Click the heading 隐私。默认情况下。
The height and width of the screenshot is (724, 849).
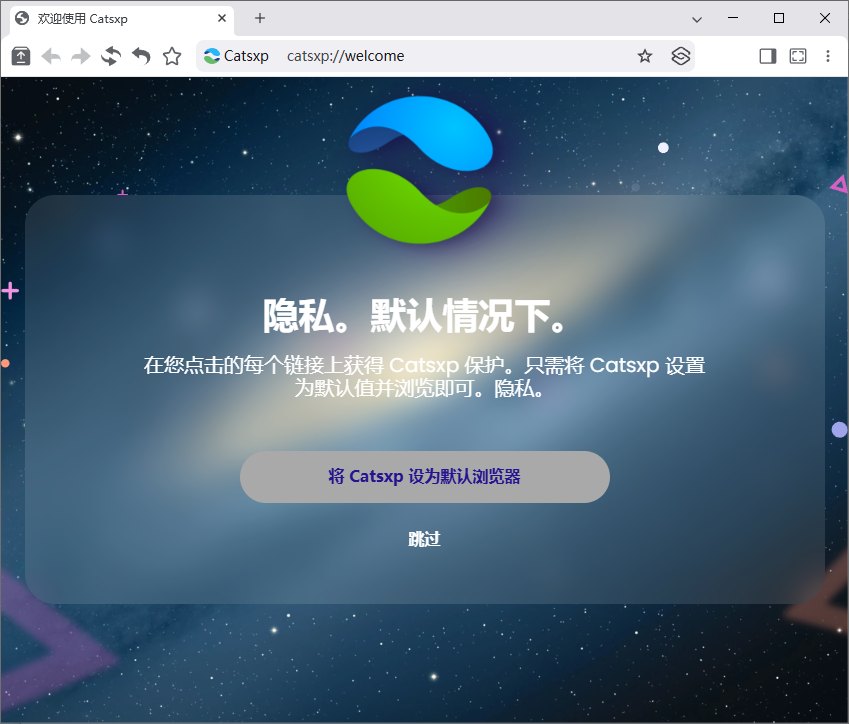click(416, 316)
